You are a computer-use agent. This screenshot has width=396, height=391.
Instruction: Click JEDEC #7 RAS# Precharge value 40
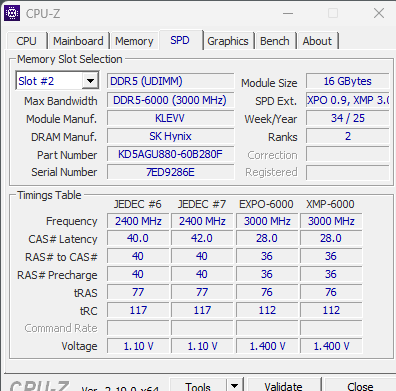pos(202,274)
